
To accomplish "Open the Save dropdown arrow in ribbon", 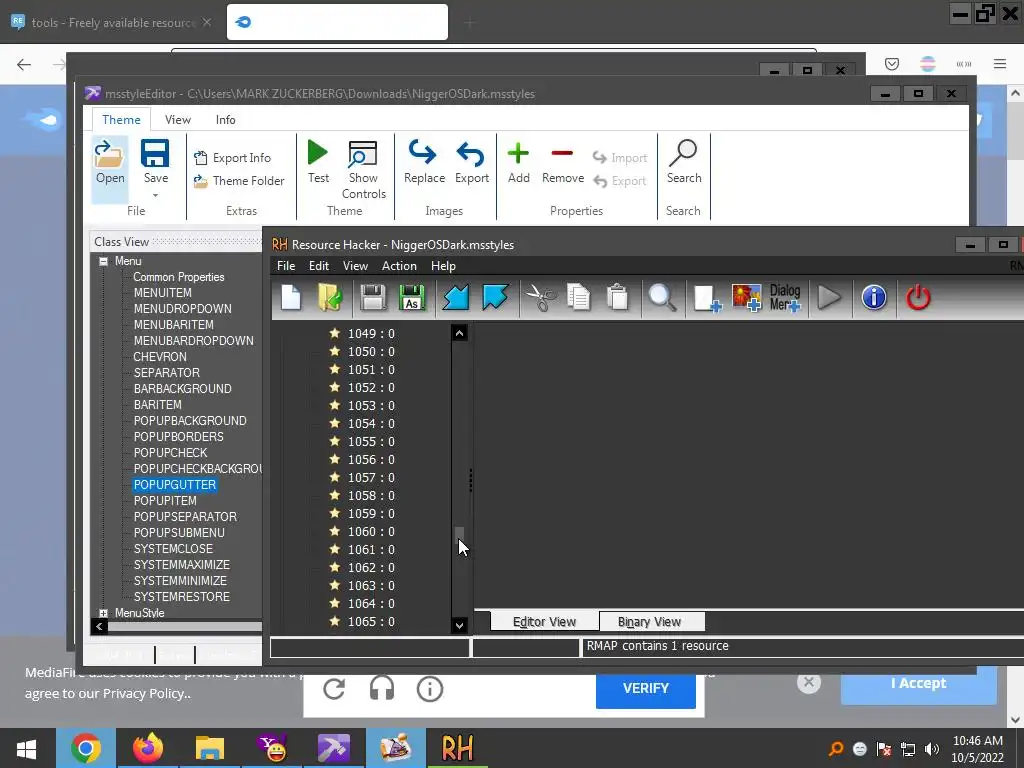I will pos(155,195).
